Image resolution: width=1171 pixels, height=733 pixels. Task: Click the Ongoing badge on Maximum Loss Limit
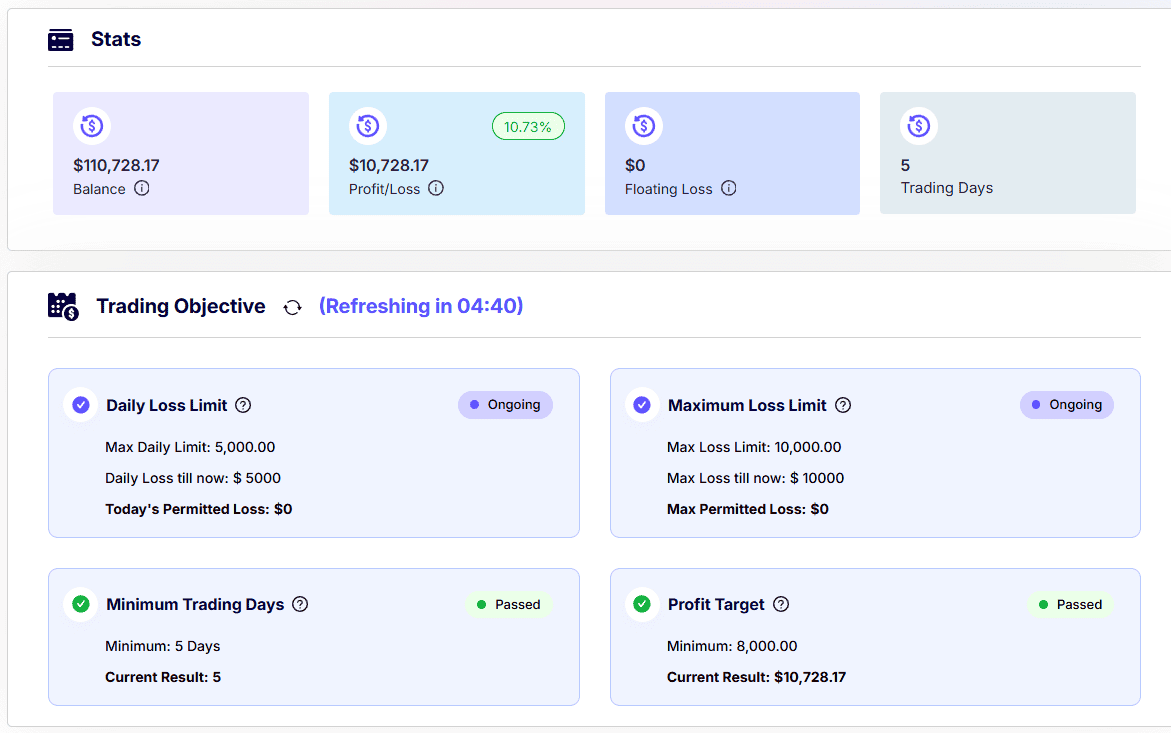tap(1067, 404)
